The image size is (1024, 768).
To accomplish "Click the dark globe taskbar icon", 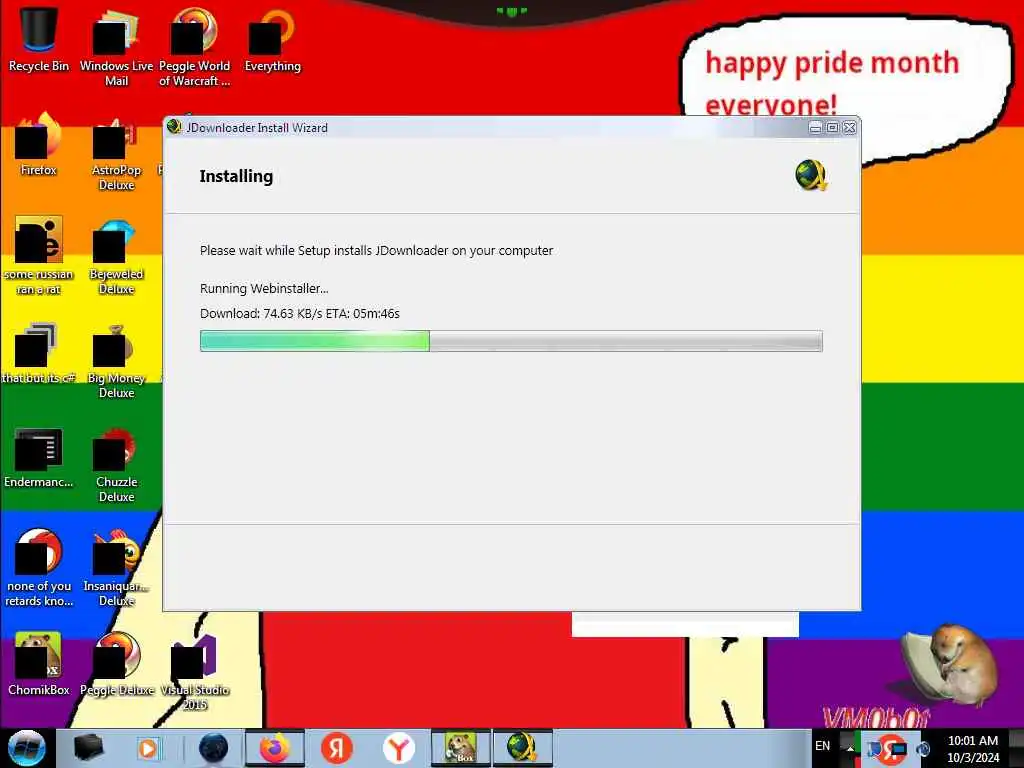I will pos(214,748).
